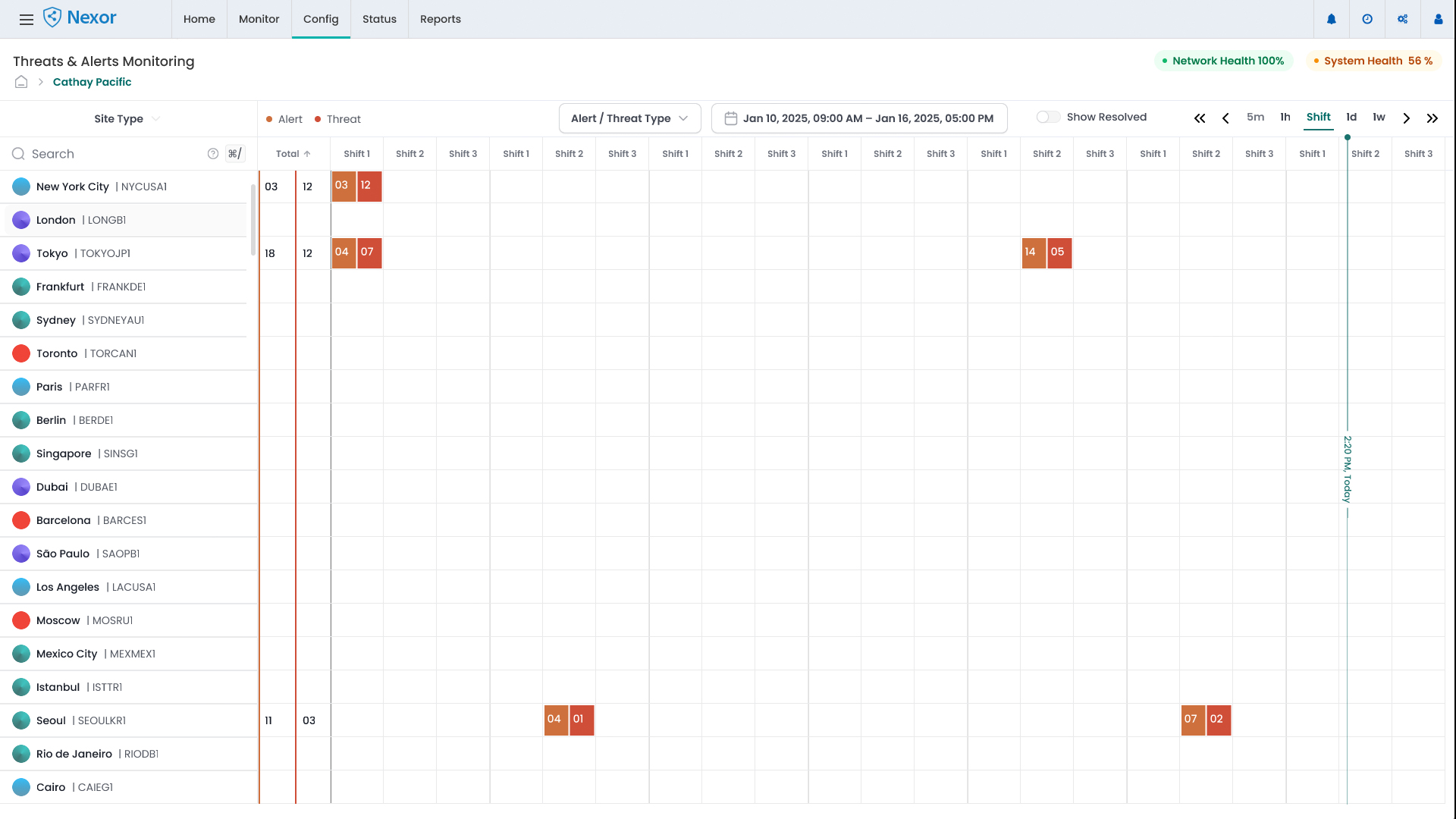Screen dimensions: 1456x819
Task: Open the settings gears icon
Action: [x=1403, y=20]
